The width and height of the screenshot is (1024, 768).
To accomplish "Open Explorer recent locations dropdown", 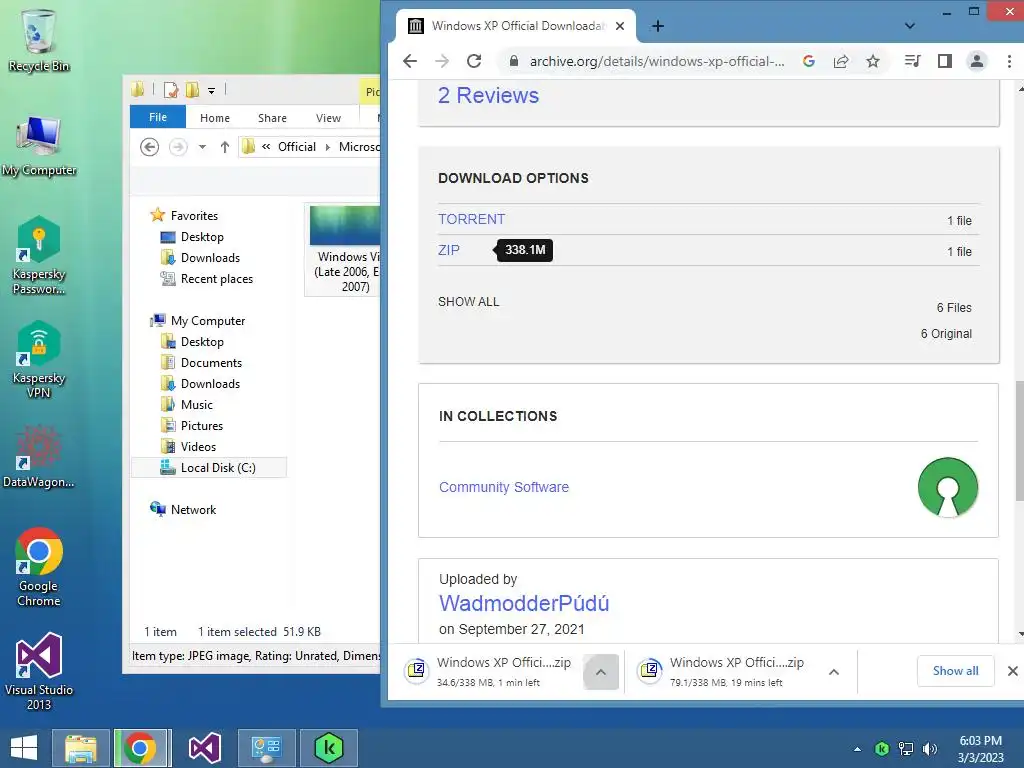I will (202, 147).
